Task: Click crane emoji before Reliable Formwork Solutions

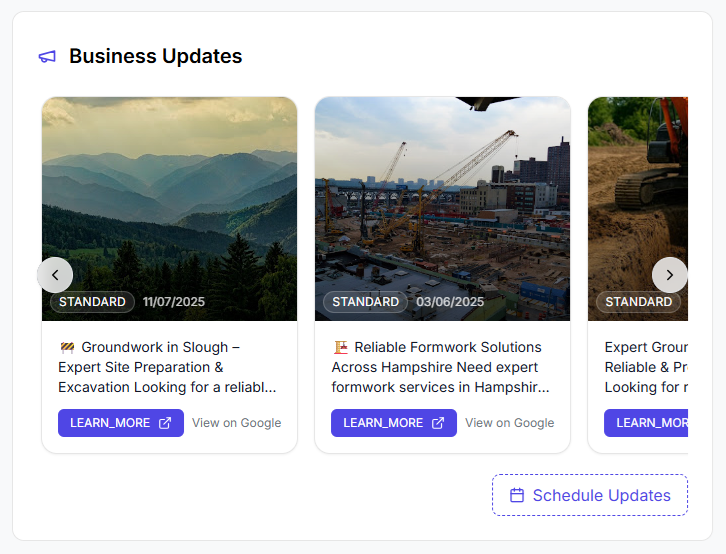Action: pyautogui.click(x=340, y=347)
